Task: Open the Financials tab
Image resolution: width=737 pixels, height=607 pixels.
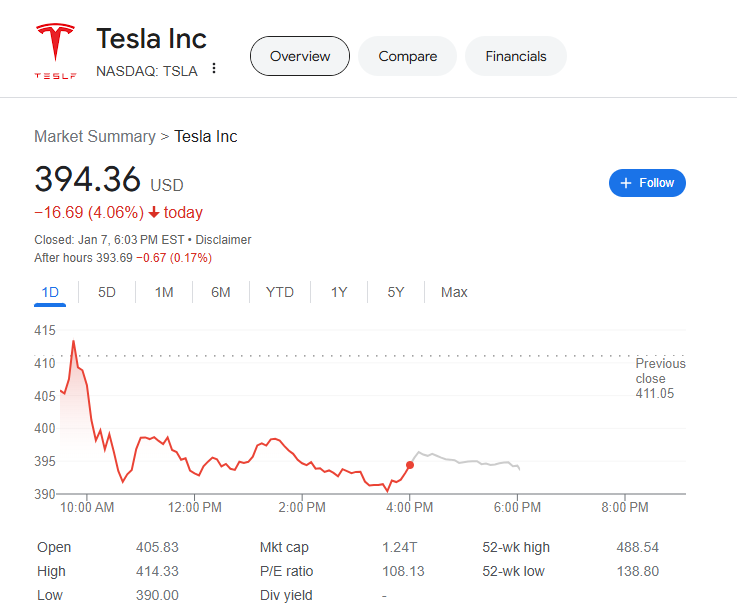Action: coord(516,56)
